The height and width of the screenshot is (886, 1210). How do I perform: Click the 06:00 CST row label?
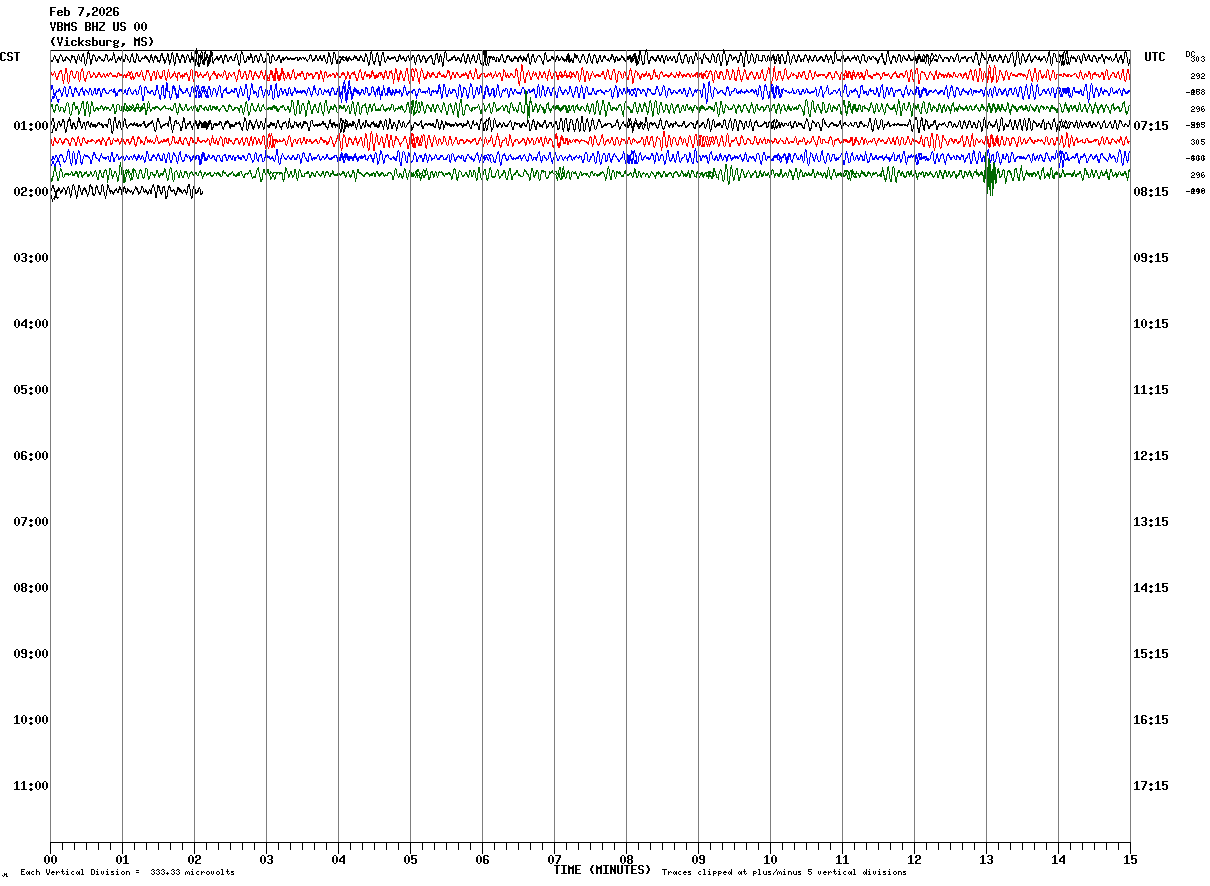tap(31, 456)
